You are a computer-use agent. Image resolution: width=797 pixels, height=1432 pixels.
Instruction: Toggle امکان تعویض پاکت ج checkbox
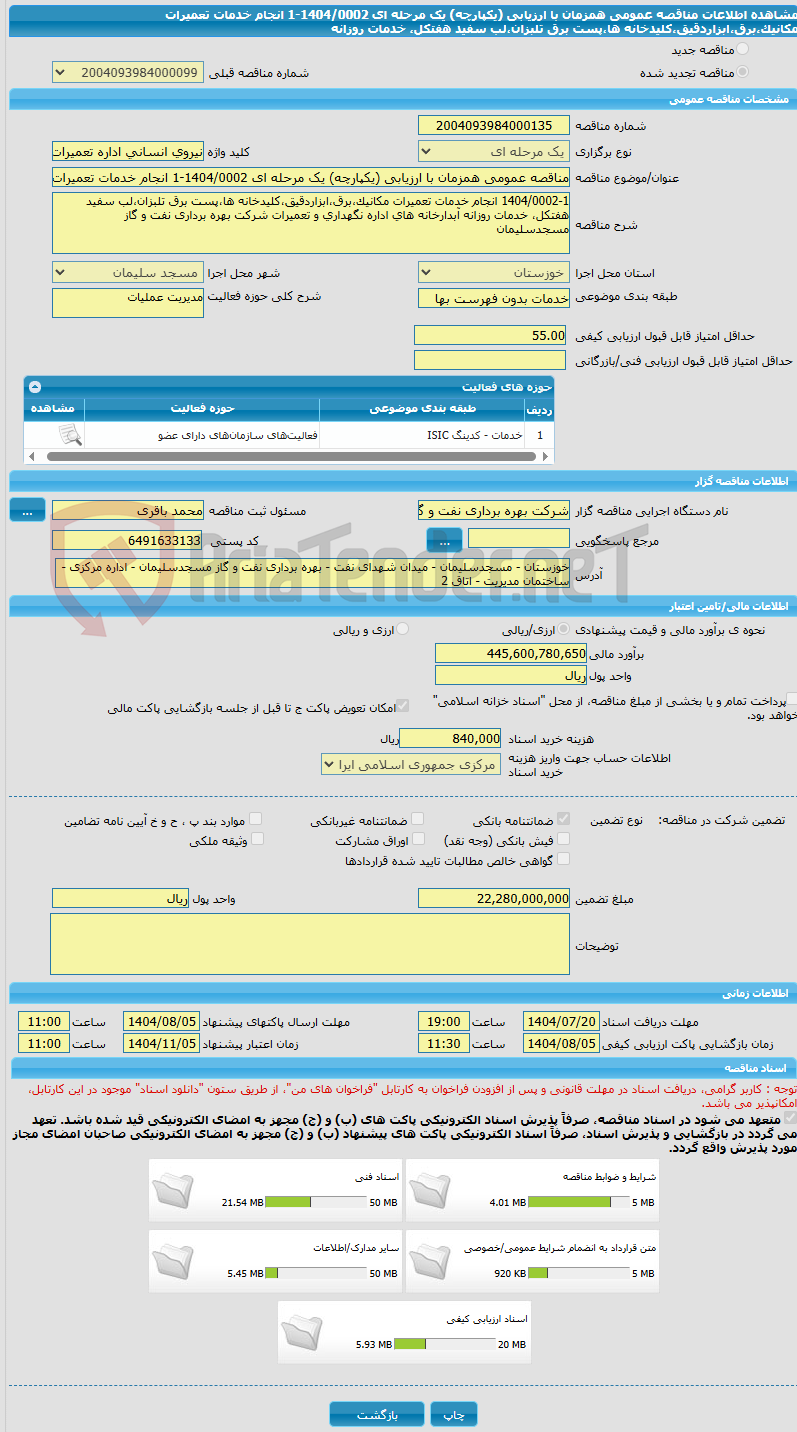402,706
